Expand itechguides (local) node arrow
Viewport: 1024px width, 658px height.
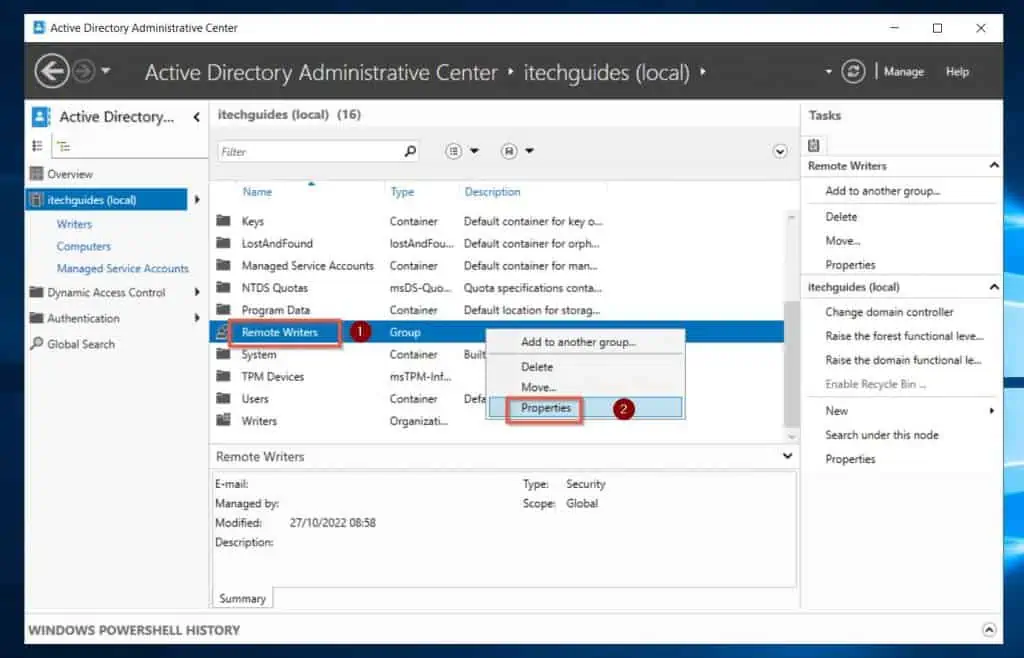[x=197, y=200]
